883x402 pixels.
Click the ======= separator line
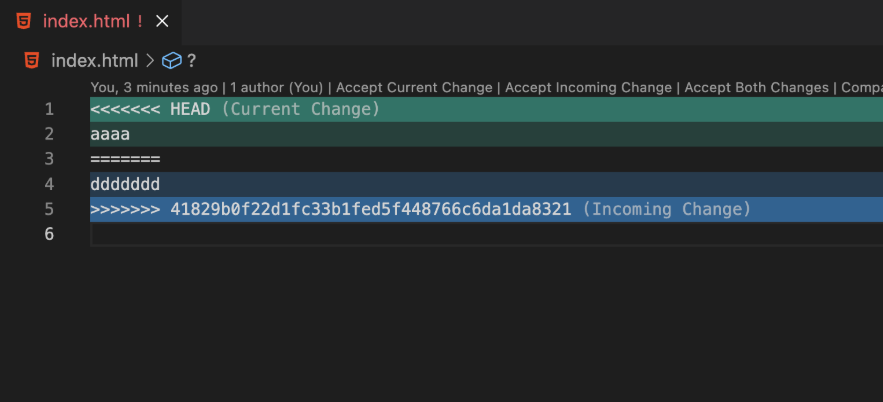(x=487, y=159)
